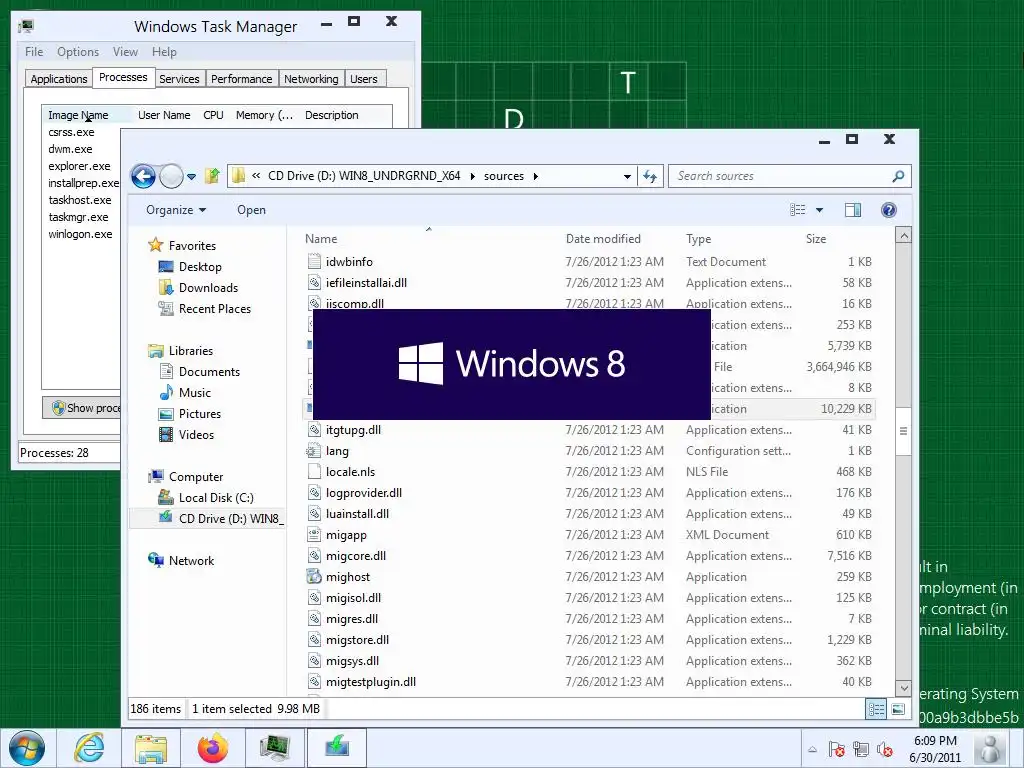
Task: Open Desktop in Favorites
Action: coord(200,266)
